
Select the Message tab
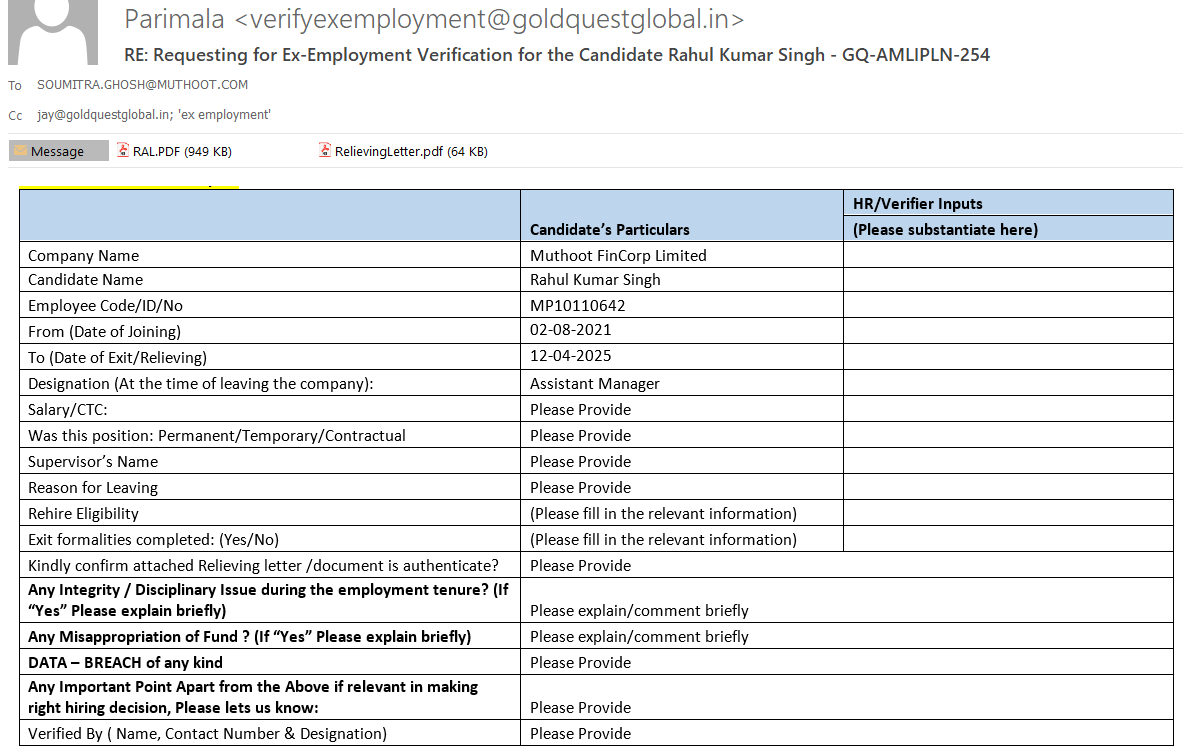[58, 151]
